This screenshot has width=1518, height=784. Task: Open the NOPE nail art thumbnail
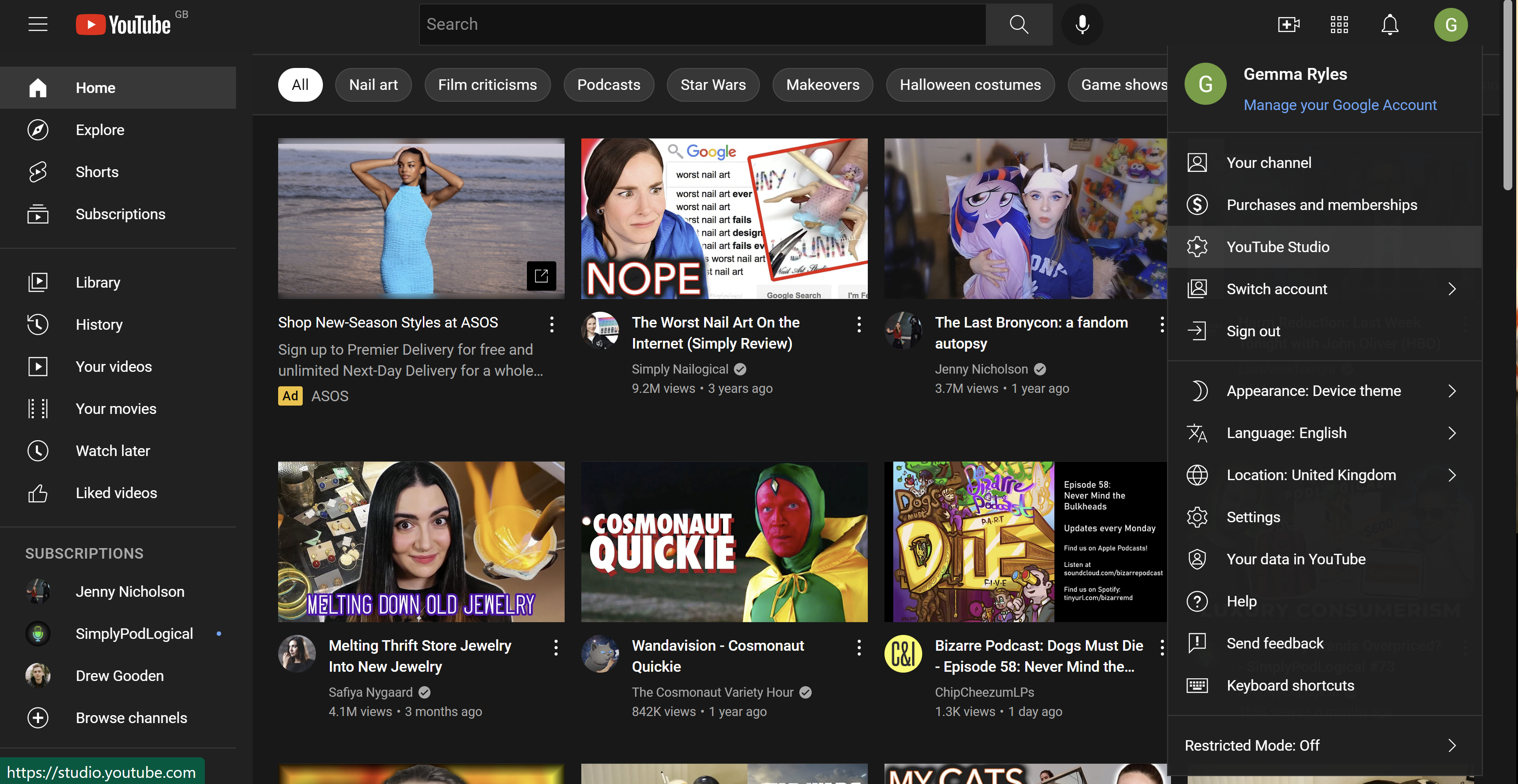coord(724,218)
